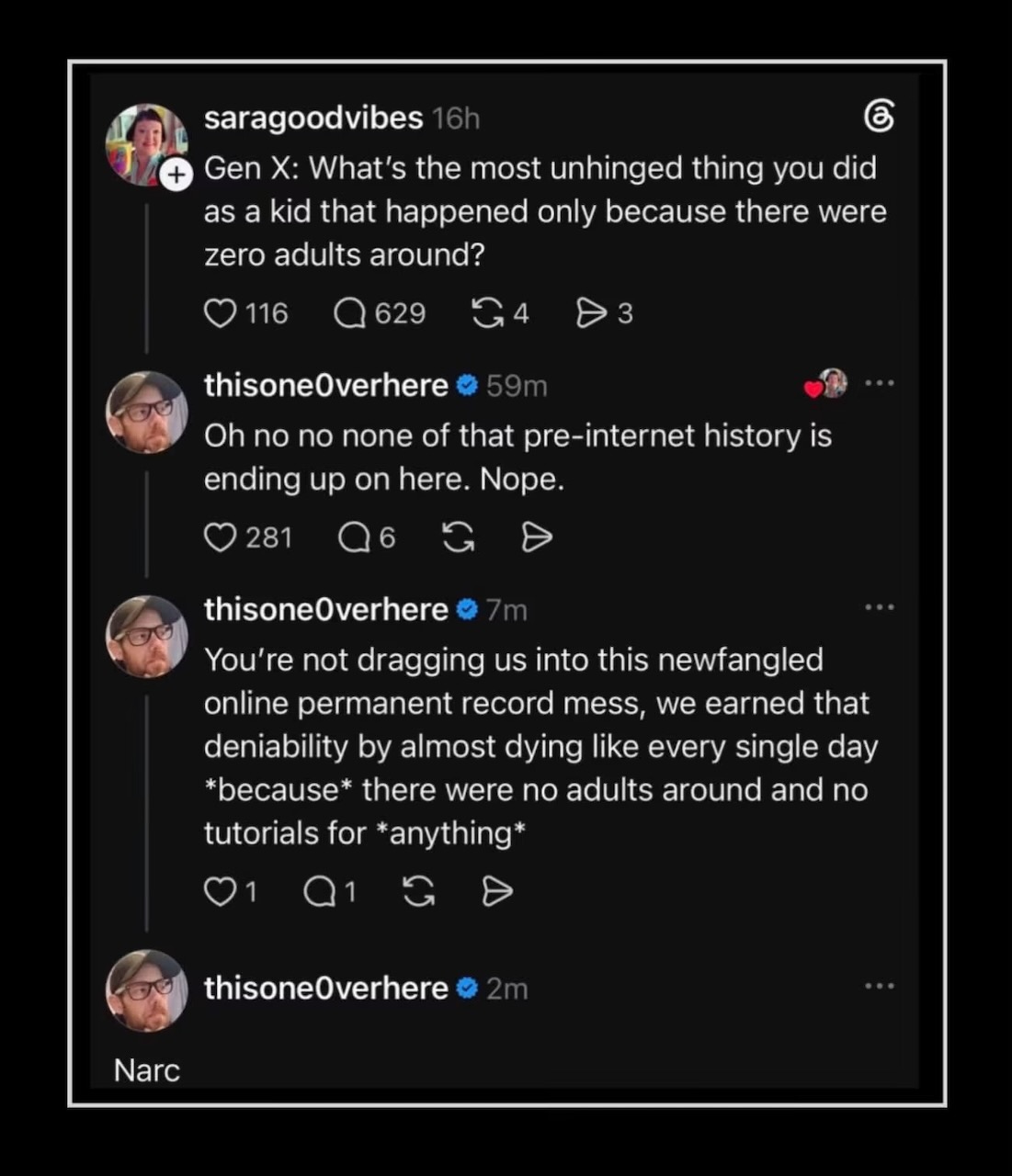1012x1176 pixels.
Task: Follow saragoodvibes with plus badge
Action: tap(177, 176)
